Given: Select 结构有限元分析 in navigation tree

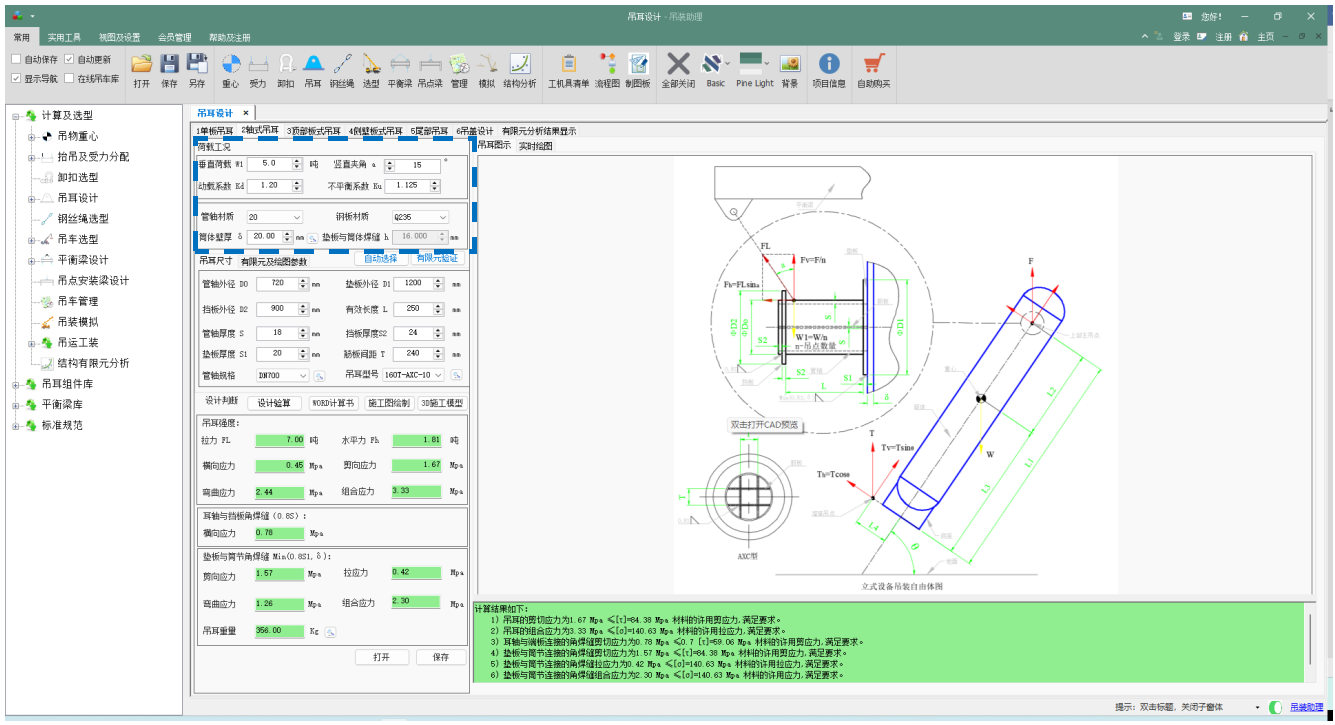Looking at the screenshot, I should click(93, 363).
